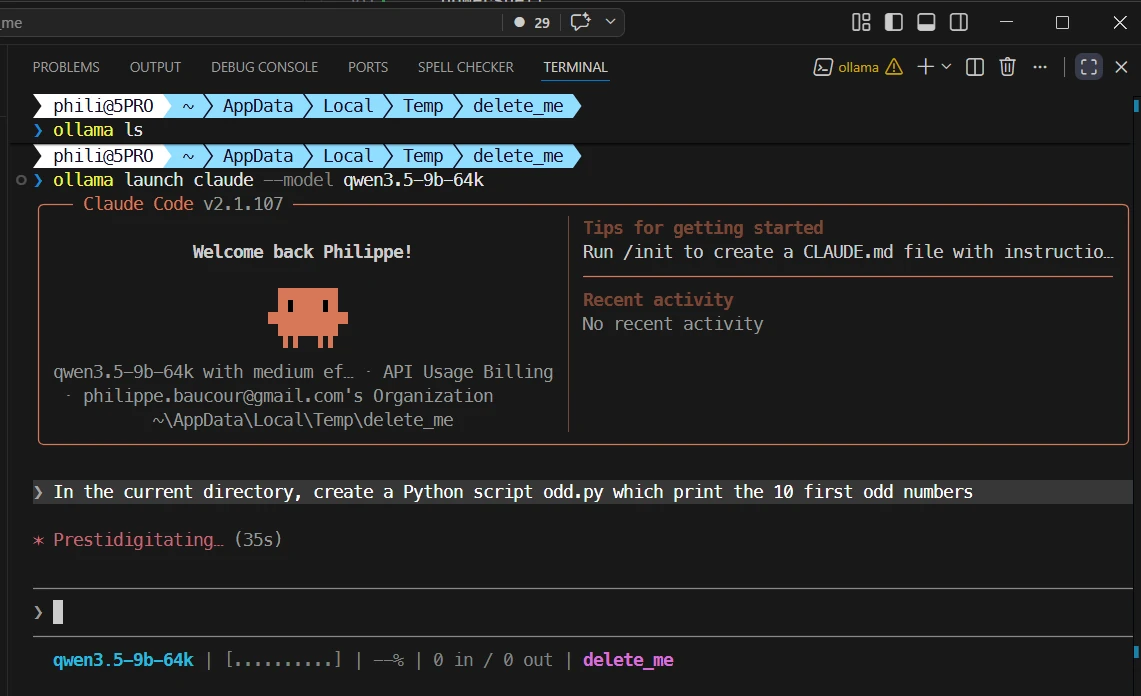This screenshot has height=696, width=1141.
Task: Switch to the OUTPUT tab
Action: click(155, 67)
